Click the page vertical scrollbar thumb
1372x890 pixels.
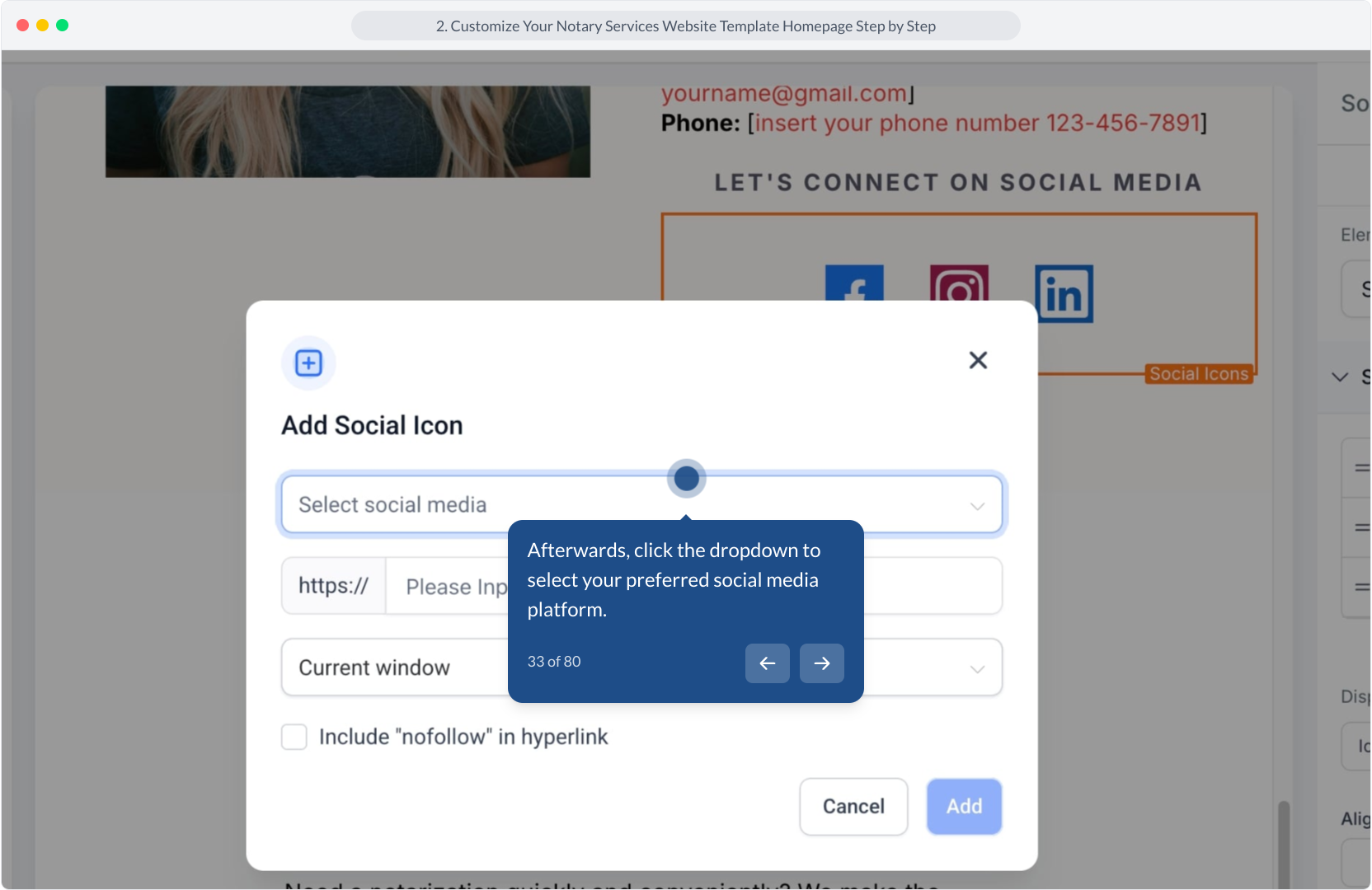pyautogui.click(x=1283, y=845)
